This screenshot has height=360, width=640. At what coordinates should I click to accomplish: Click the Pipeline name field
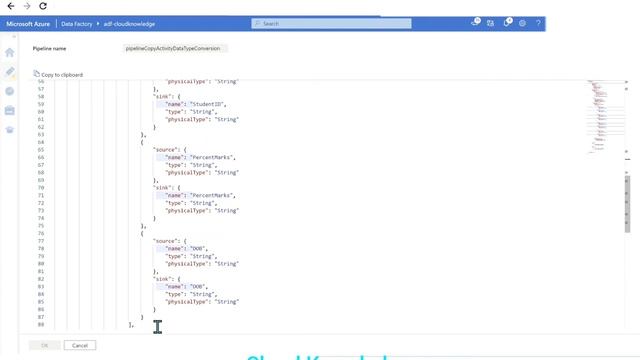pos(175,48)
